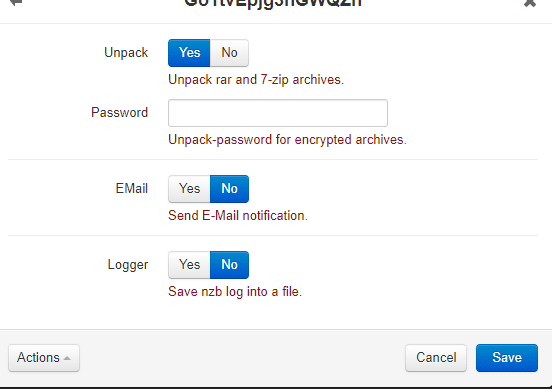Screen dimensions: 552x389
Task: Click the Password field label
Action: point(120,113)
